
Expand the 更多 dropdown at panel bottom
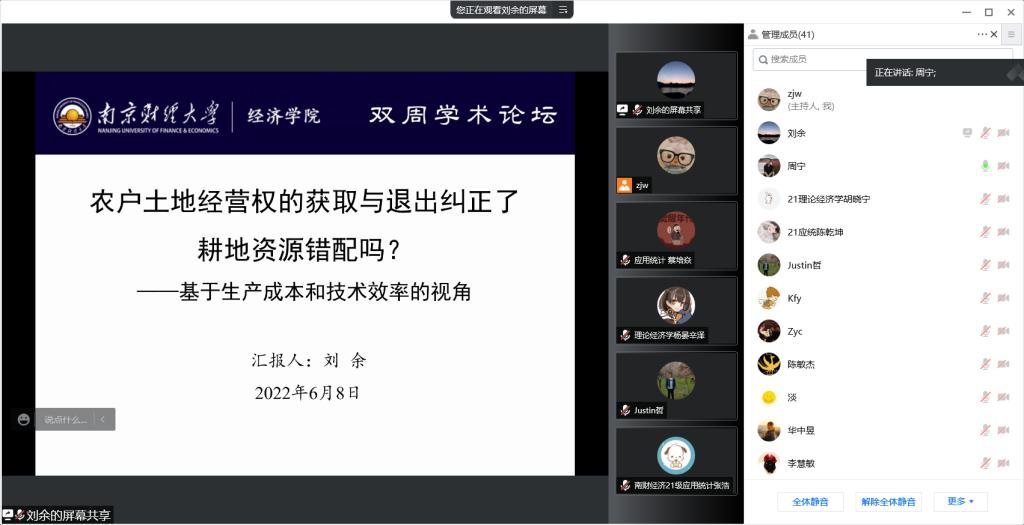pyautogui.click(x=960, y=502)
